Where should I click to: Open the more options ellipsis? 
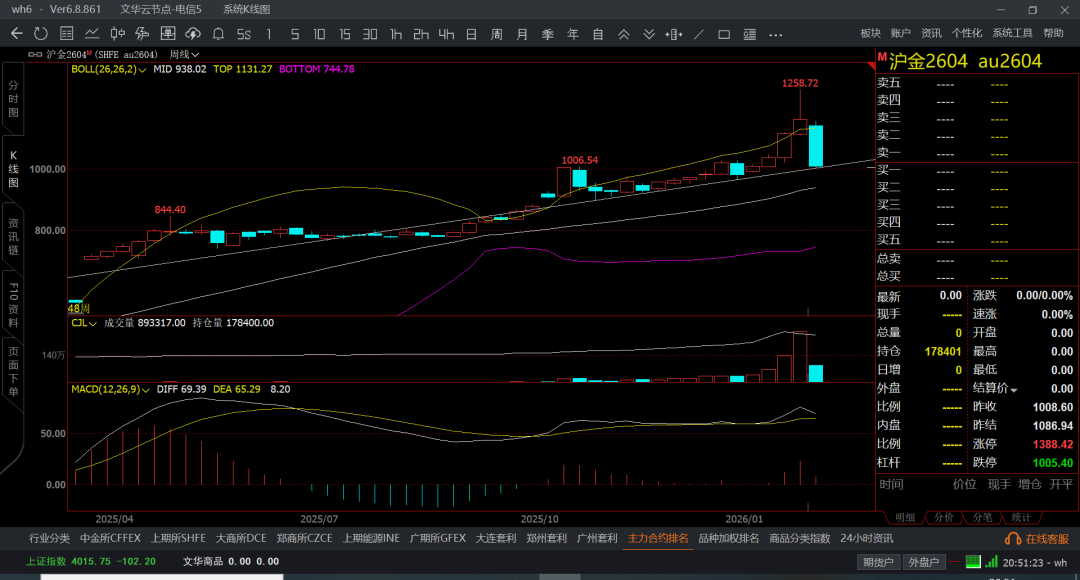click(776, 34)
